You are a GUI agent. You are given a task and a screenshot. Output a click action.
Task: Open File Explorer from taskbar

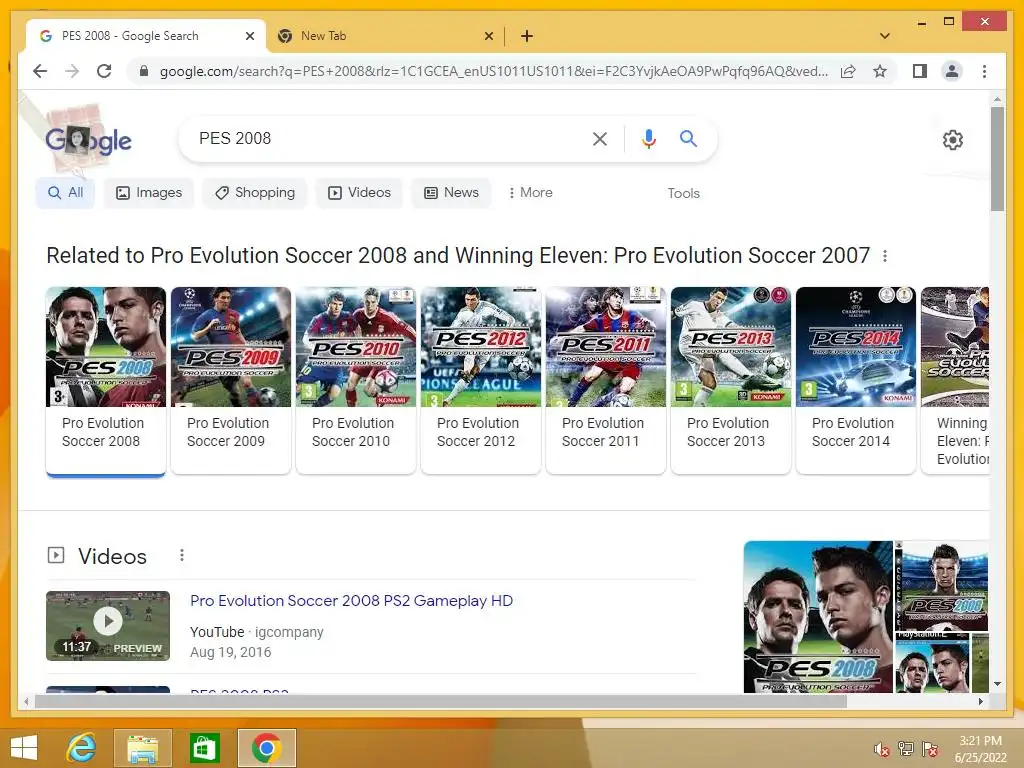[142, 748]
